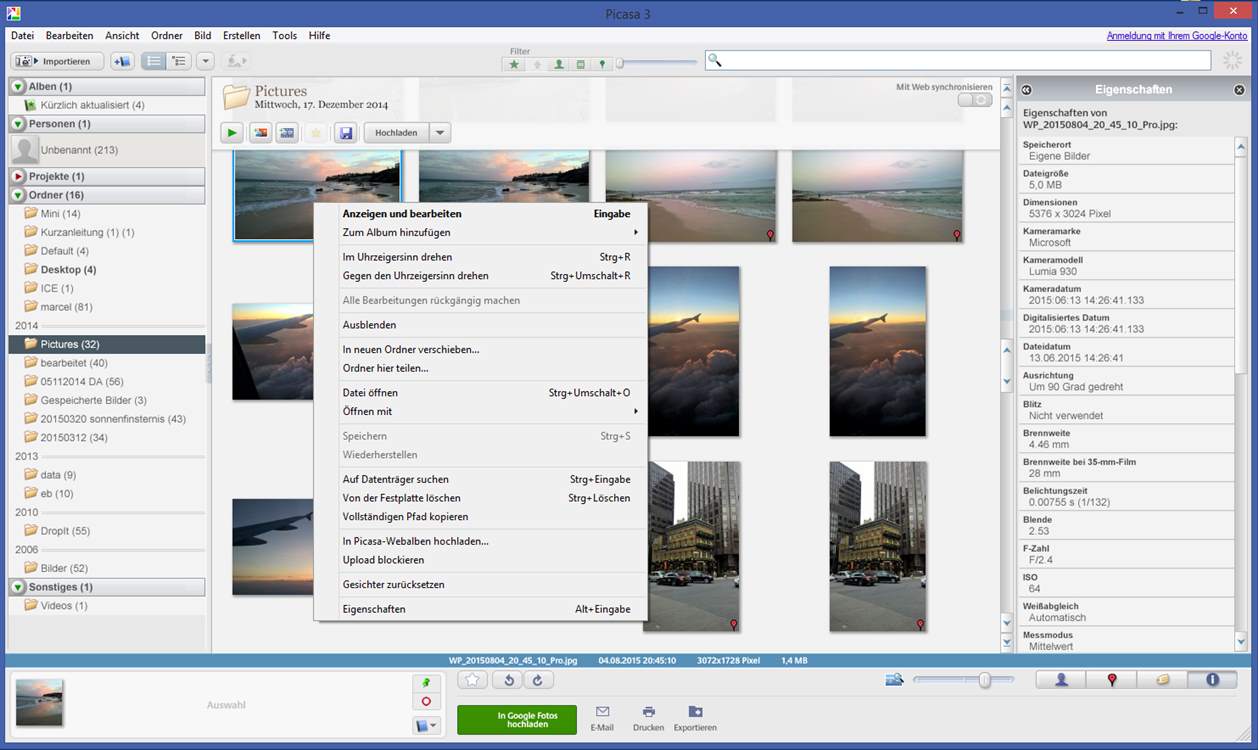Adjust the thumbnail size slider
This screenshot has width=1258, height=750.
pos(985,680)
